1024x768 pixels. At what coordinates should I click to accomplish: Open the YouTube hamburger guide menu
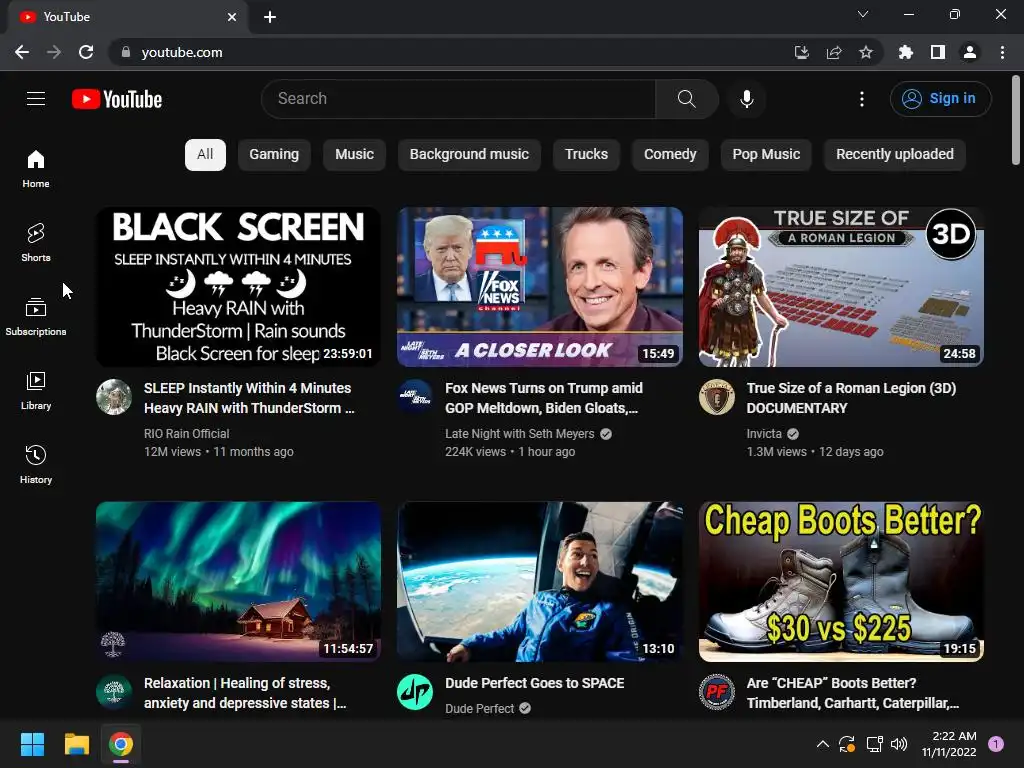[36, 99]
